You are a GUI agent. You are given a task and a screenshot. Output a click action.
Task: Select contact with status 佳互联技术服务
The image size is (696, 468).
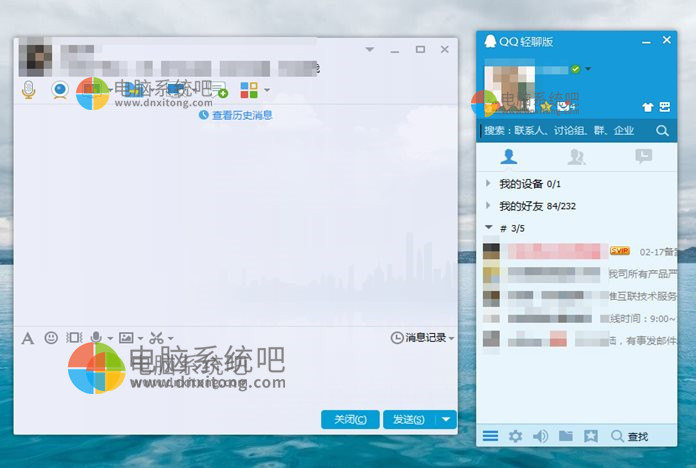tap(579, 296)
